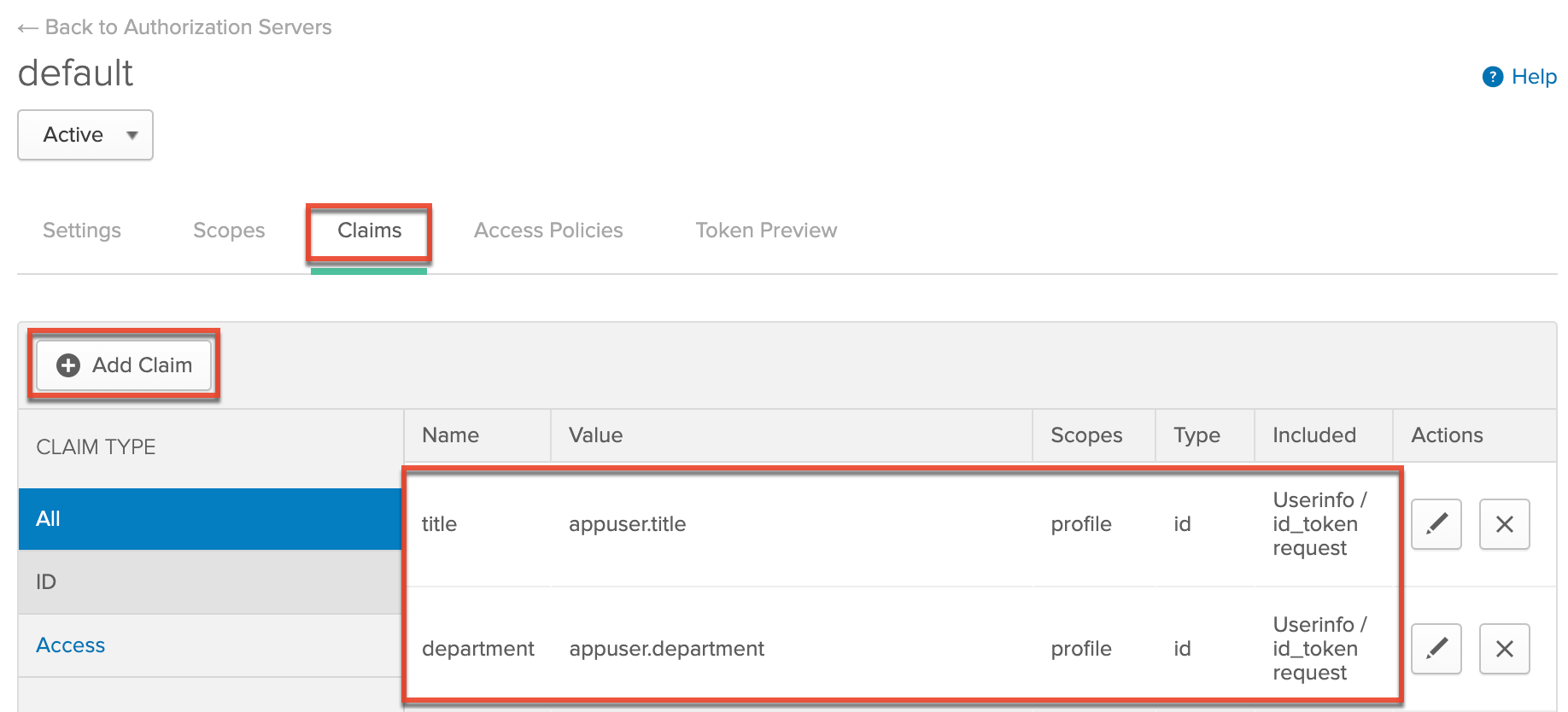The height and width of the screenshot is (712, 1568).
Task: Open the Active status dropdown
Action: click(x=85, y=135)
